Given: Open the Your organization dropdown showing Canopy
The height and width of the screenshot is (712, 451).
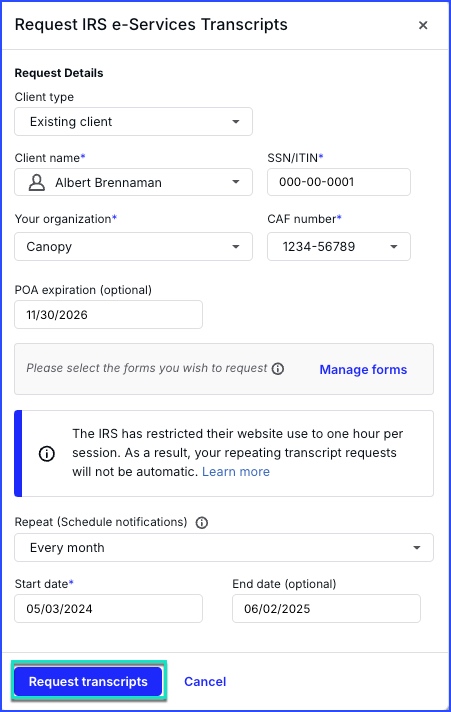Looking at the screenshot, I should pos(134,247).
